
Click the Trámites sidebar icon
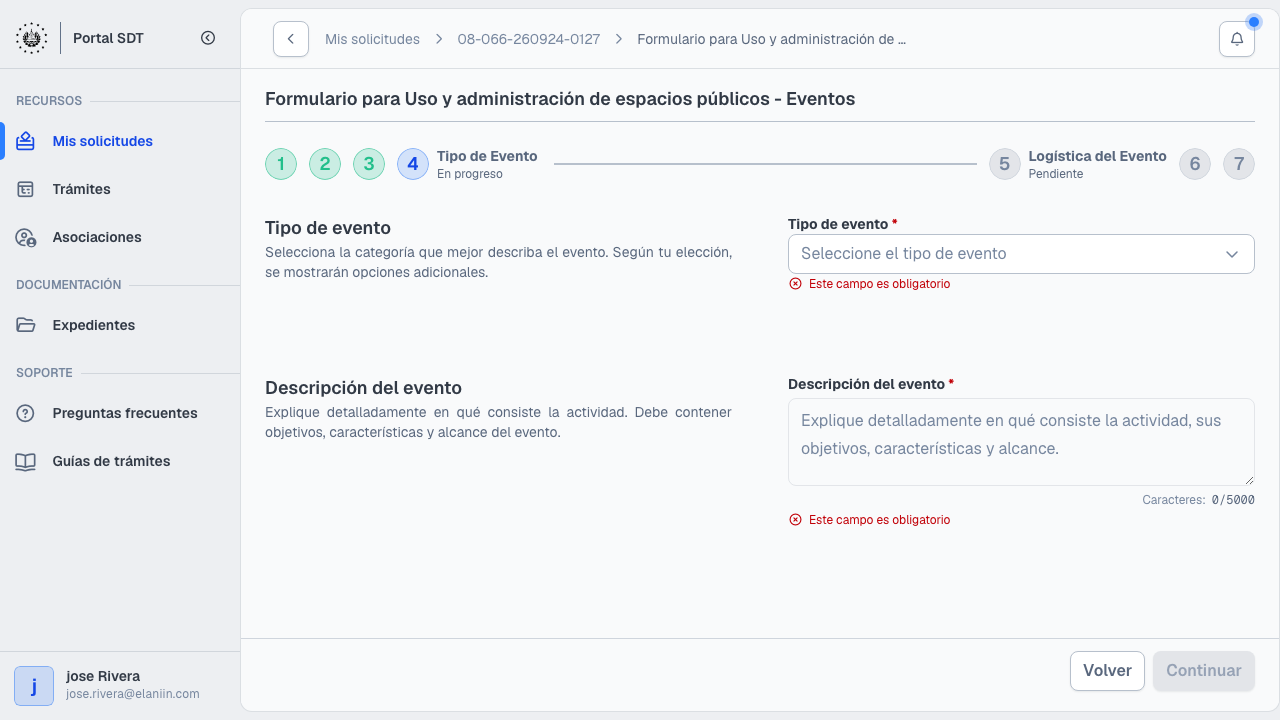26,189
